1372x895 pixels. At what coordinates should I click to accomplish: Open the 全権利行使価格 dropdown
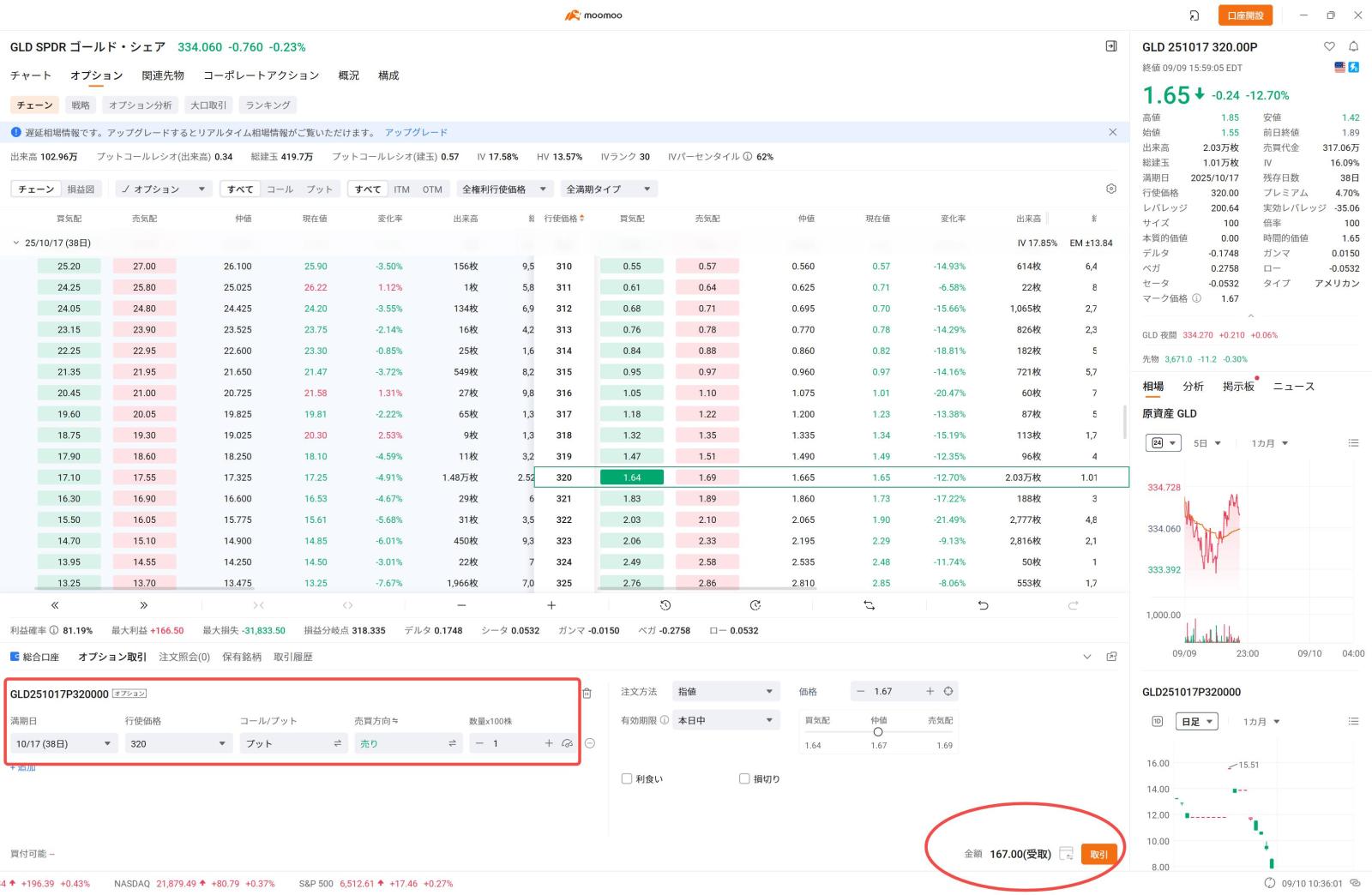[504, 189]
